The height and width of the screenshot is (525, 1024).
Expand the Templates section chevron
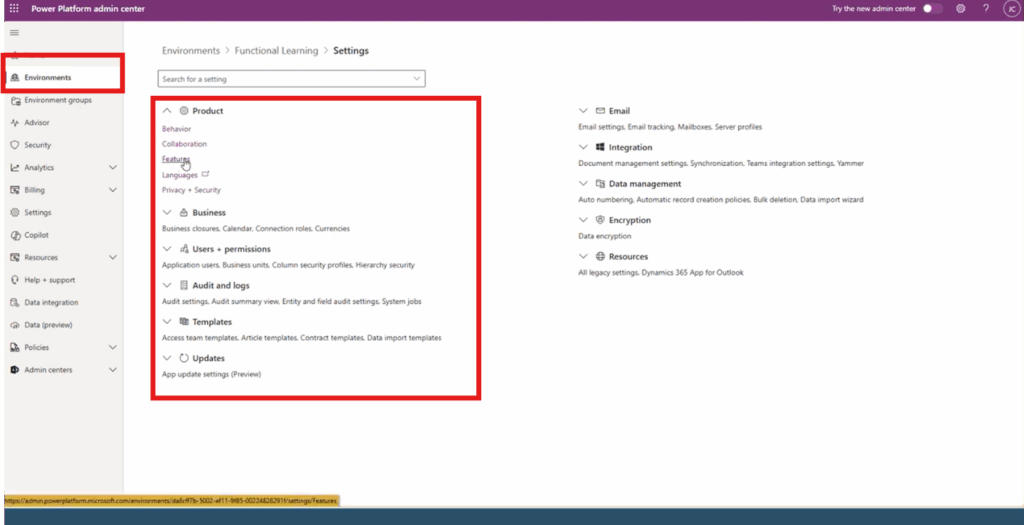167,322
